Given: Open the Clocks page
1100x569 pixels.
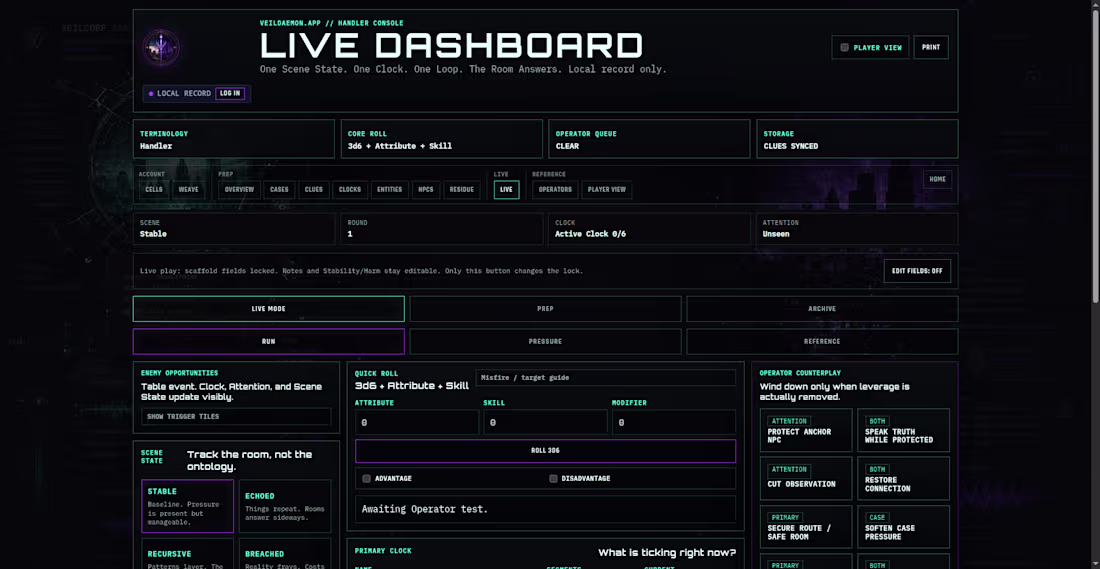Looking at the screenshot, I should click(x=349, y=189).
